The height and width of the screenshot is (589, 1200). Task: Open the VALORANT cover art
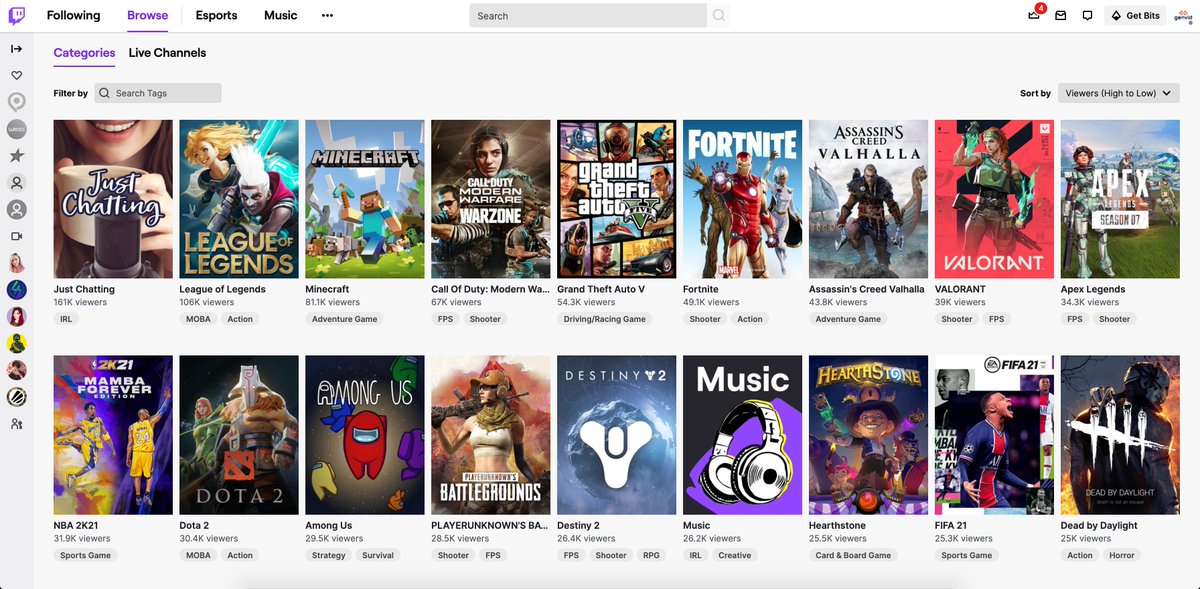tap(994, 199)
